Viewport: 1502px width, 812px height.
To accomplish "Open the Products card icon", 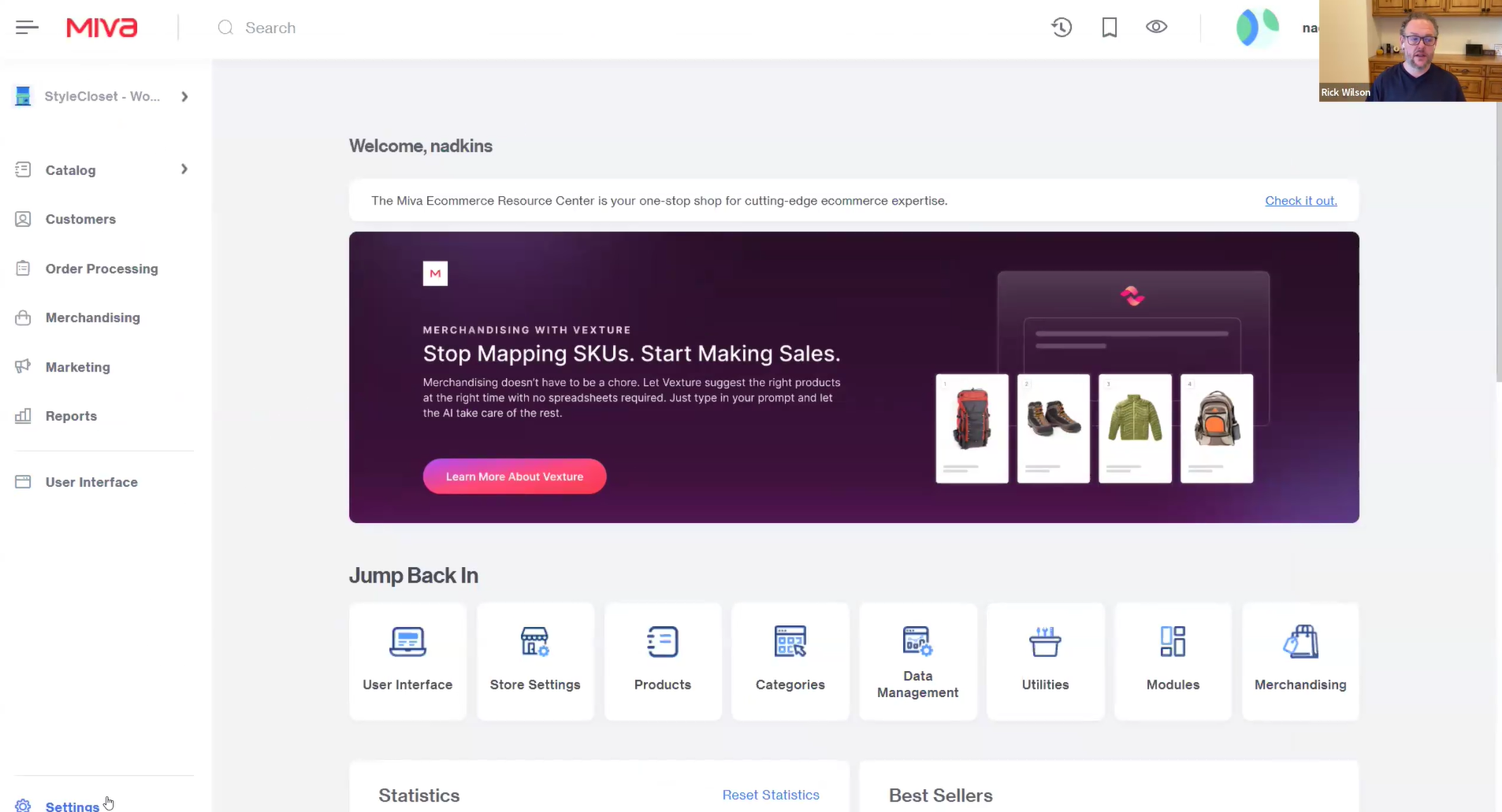I will click(x=663, y=642).
